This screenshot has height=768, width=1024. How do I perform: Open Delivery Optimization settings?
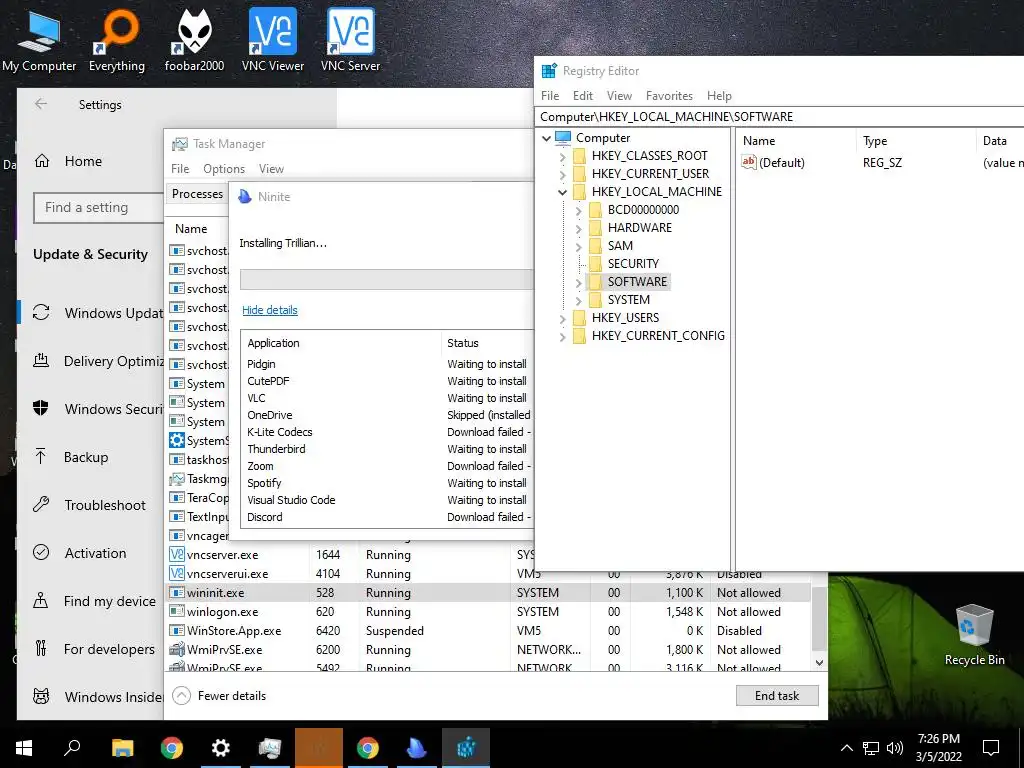(x=98, y=361)
